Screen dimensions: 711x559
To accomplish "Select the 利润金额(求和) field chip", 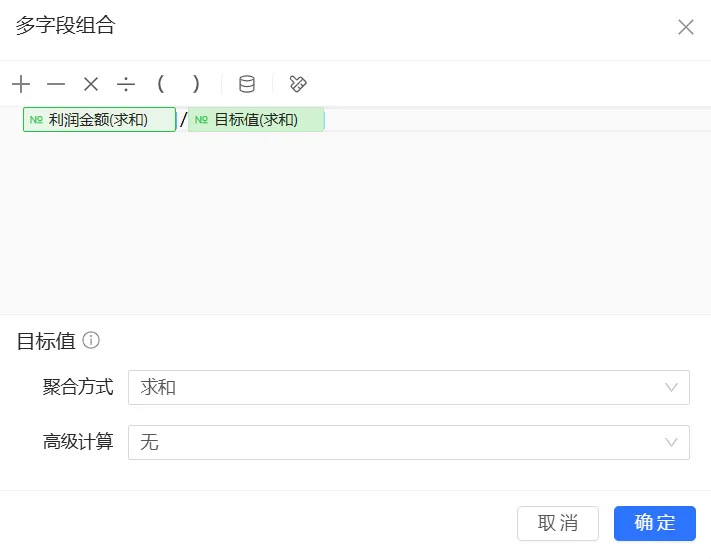I will 99,120.
